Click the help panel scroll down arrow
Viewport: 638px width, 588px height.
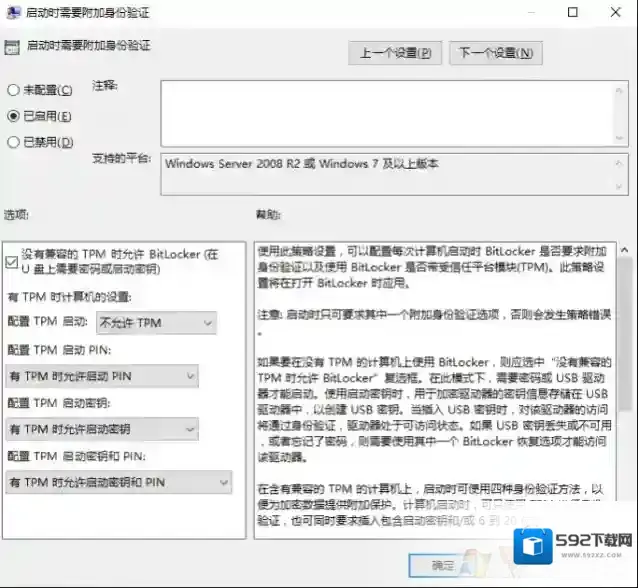pyautogui.click(x=624, y=531)
